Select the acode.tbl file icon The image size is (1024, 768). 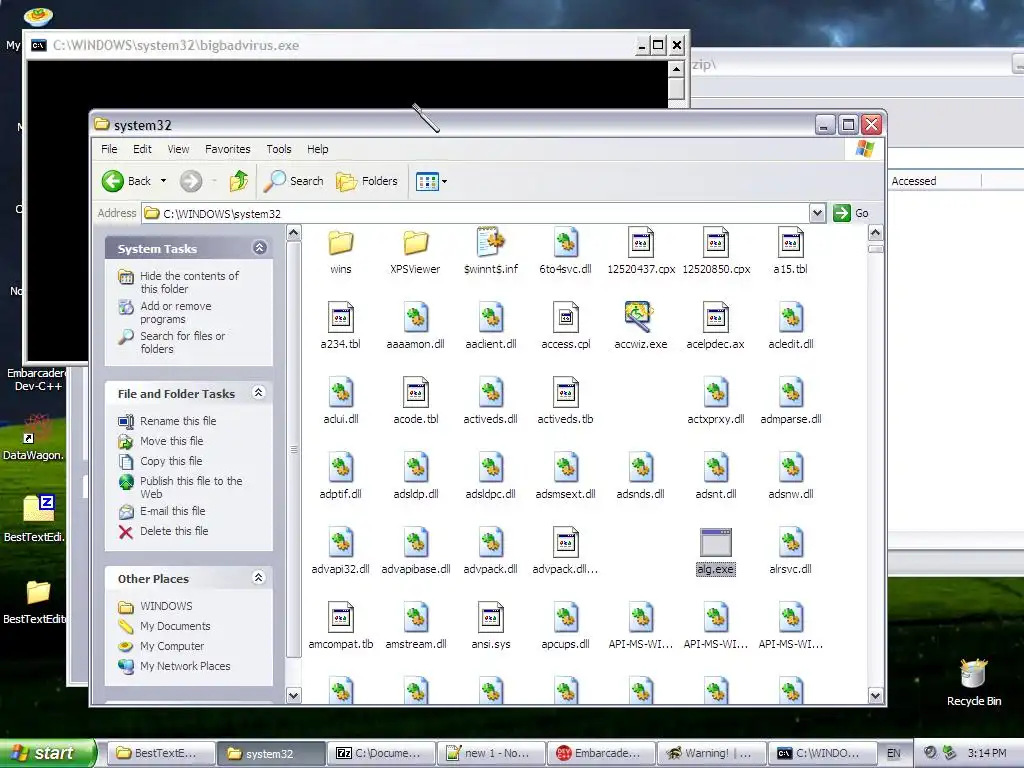point(415,392)
